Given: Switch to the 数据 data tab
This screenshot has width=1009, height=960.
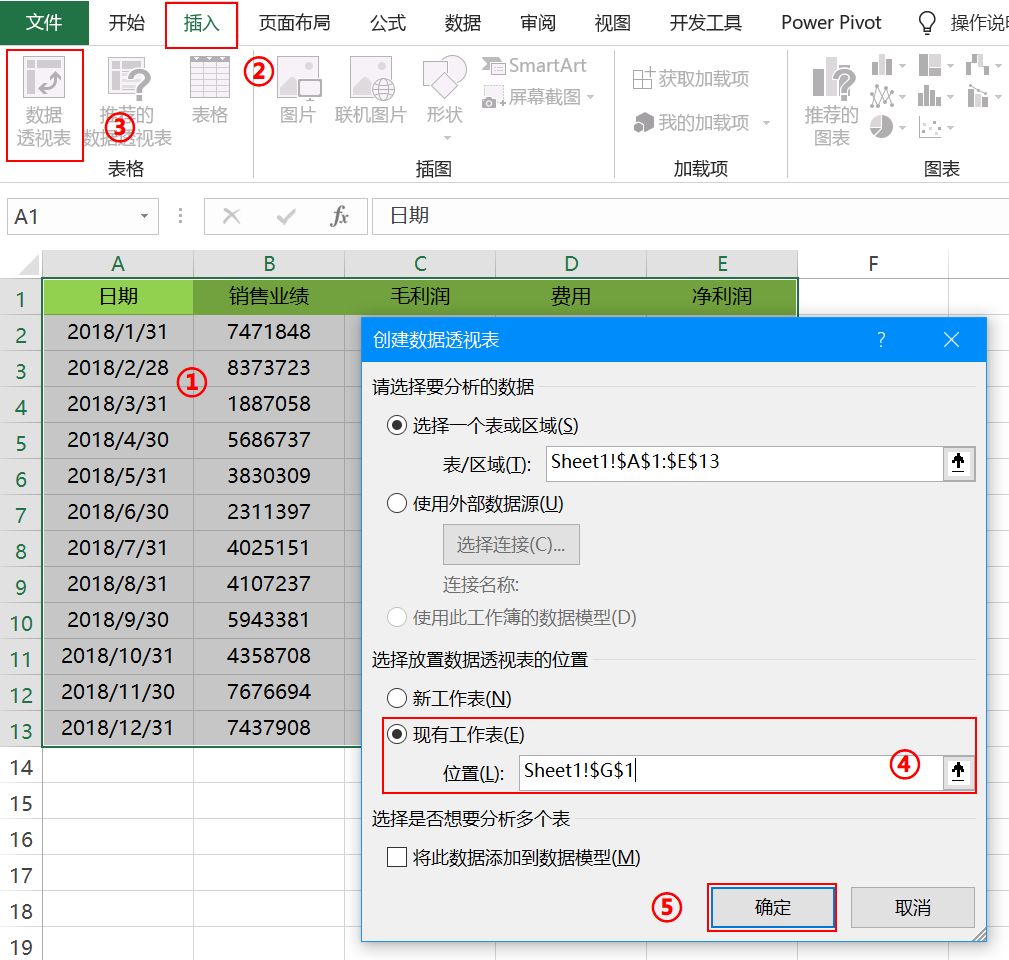Looking at the screenshot, I should click(x=463, y=23).
